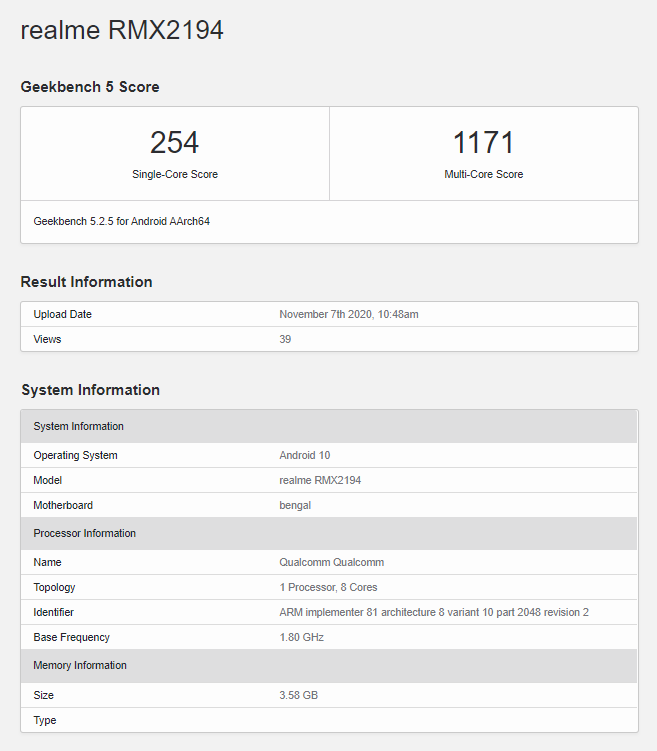Click the Topology label
This screenshot has width=657, height=751.
click(x=54, y=587)
